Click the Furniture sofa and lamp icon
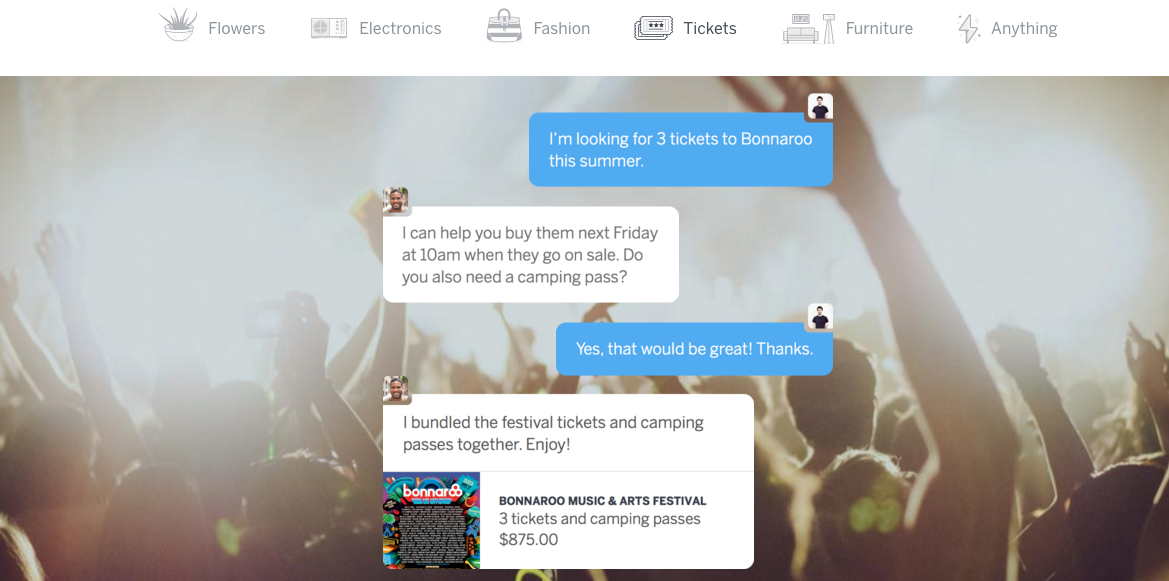Viewport: 1169px width, 581px height. (808, 28)
